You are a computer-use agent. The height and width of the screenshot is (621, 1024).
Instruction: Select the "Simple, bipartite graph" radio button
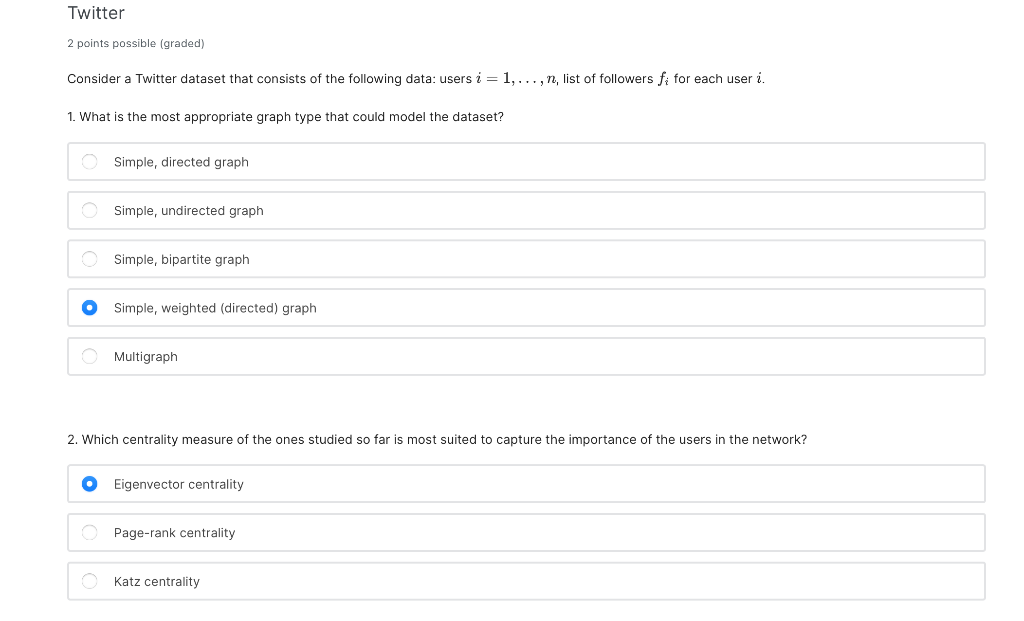89,259
